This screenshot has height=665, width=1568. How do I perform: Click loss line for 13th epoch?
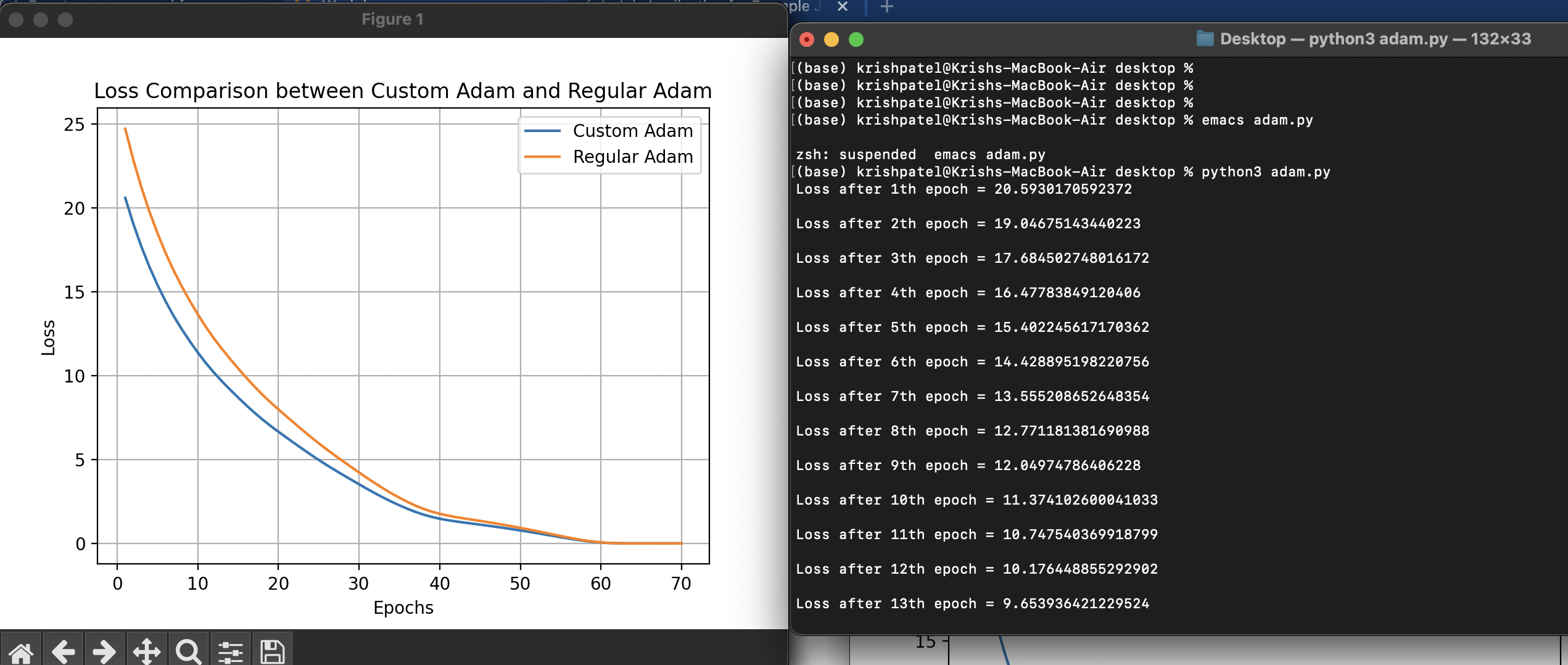[972, 603]
